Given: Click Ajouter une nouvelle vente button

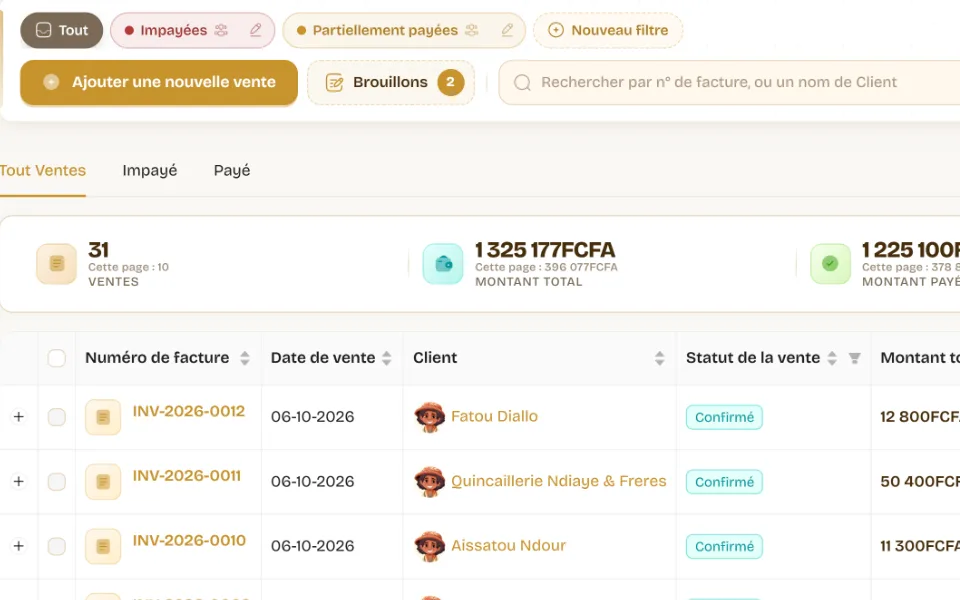Looking at the screenshot, I should point(159,83).
